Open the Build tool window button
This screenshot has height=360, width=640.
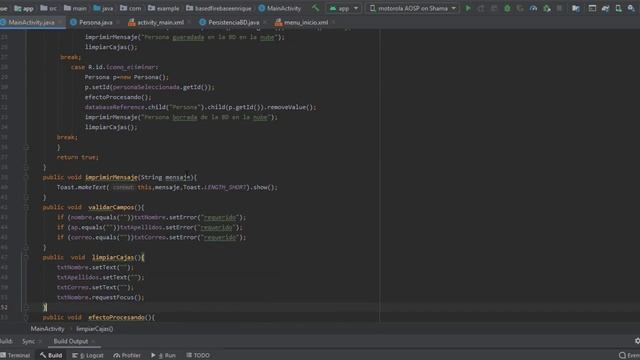(x=51, y=356)
